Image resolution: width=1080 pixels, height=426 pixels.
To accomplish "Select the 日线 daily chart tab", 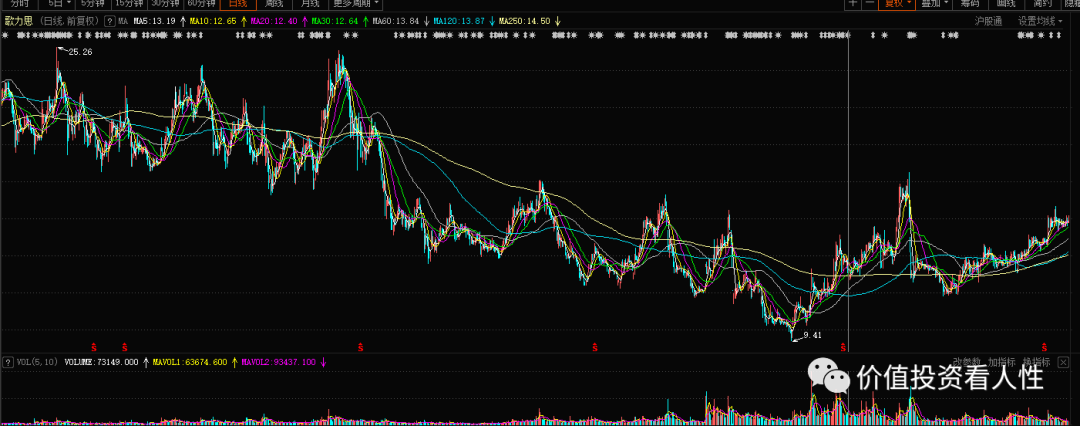I will tap(238, 3).
